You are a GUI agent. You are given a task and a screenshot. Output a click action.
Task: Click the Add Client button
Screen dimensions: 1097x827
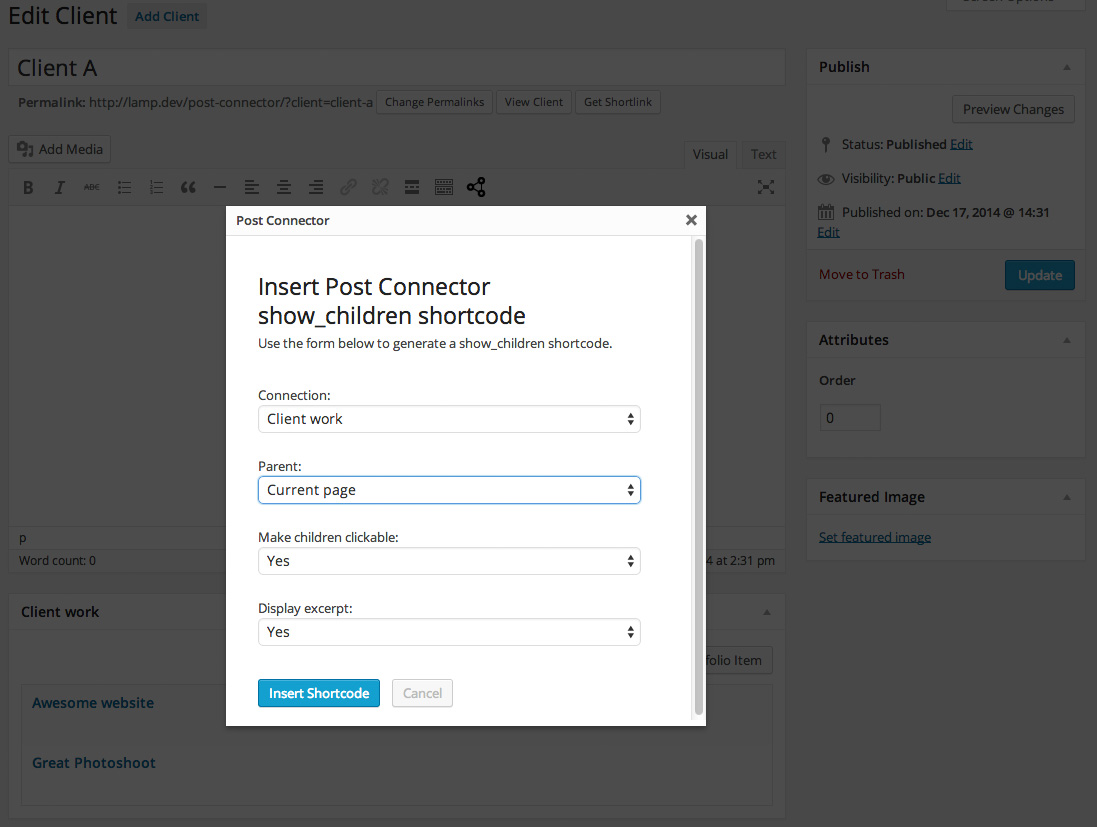click(x=167, y=16)
